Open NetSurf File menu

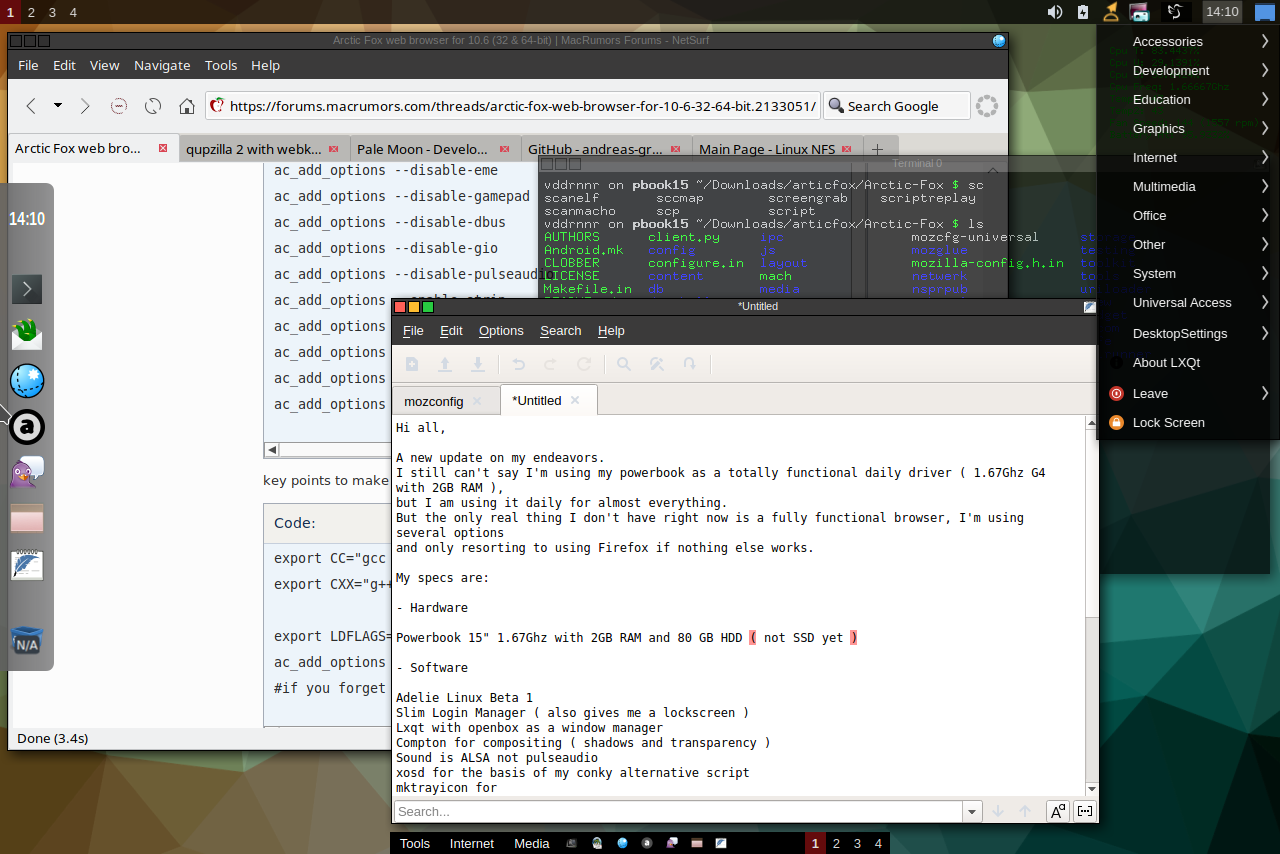coord(29,65)
